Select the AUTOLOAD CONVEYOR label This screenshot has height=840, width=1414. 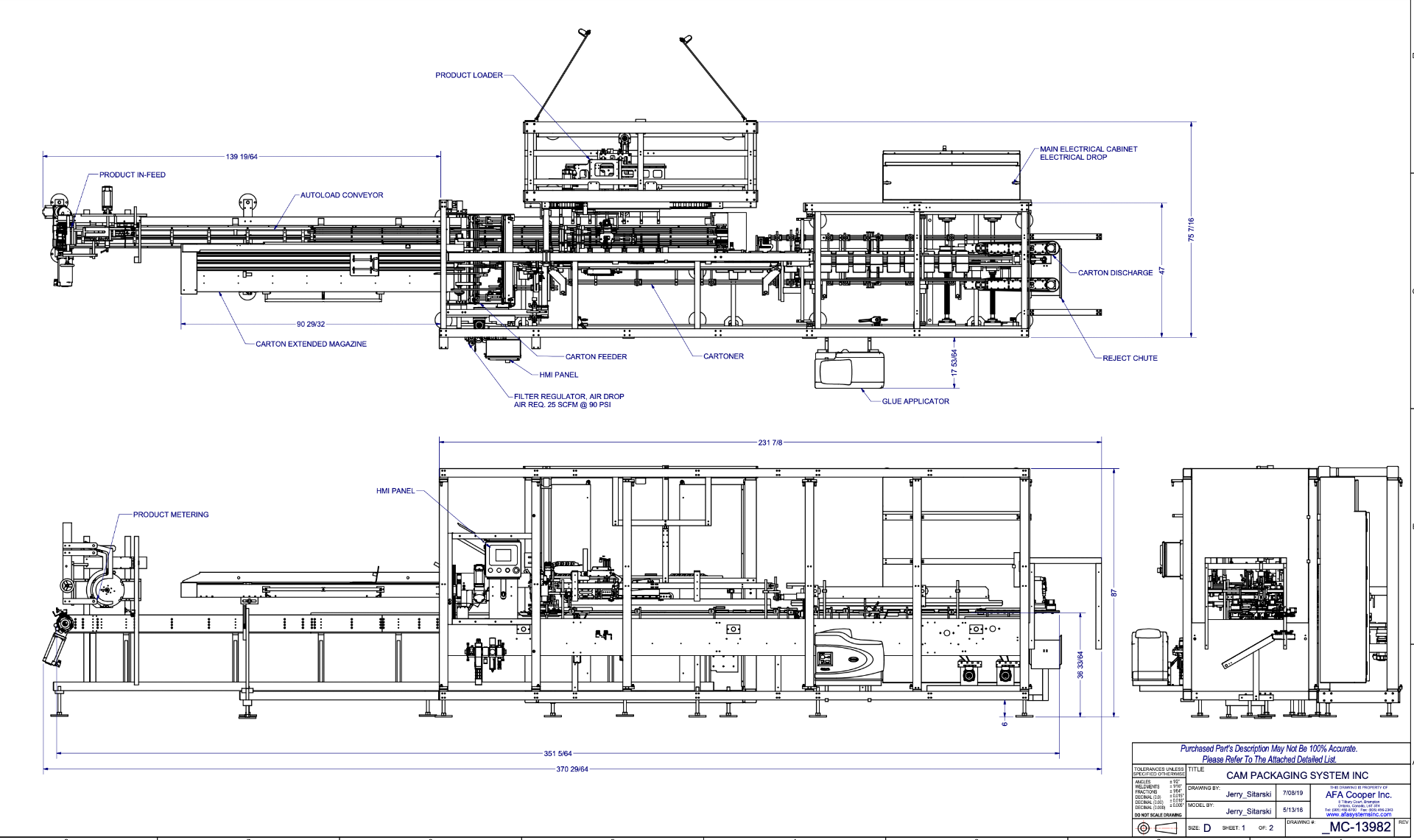tap(342, 195)
